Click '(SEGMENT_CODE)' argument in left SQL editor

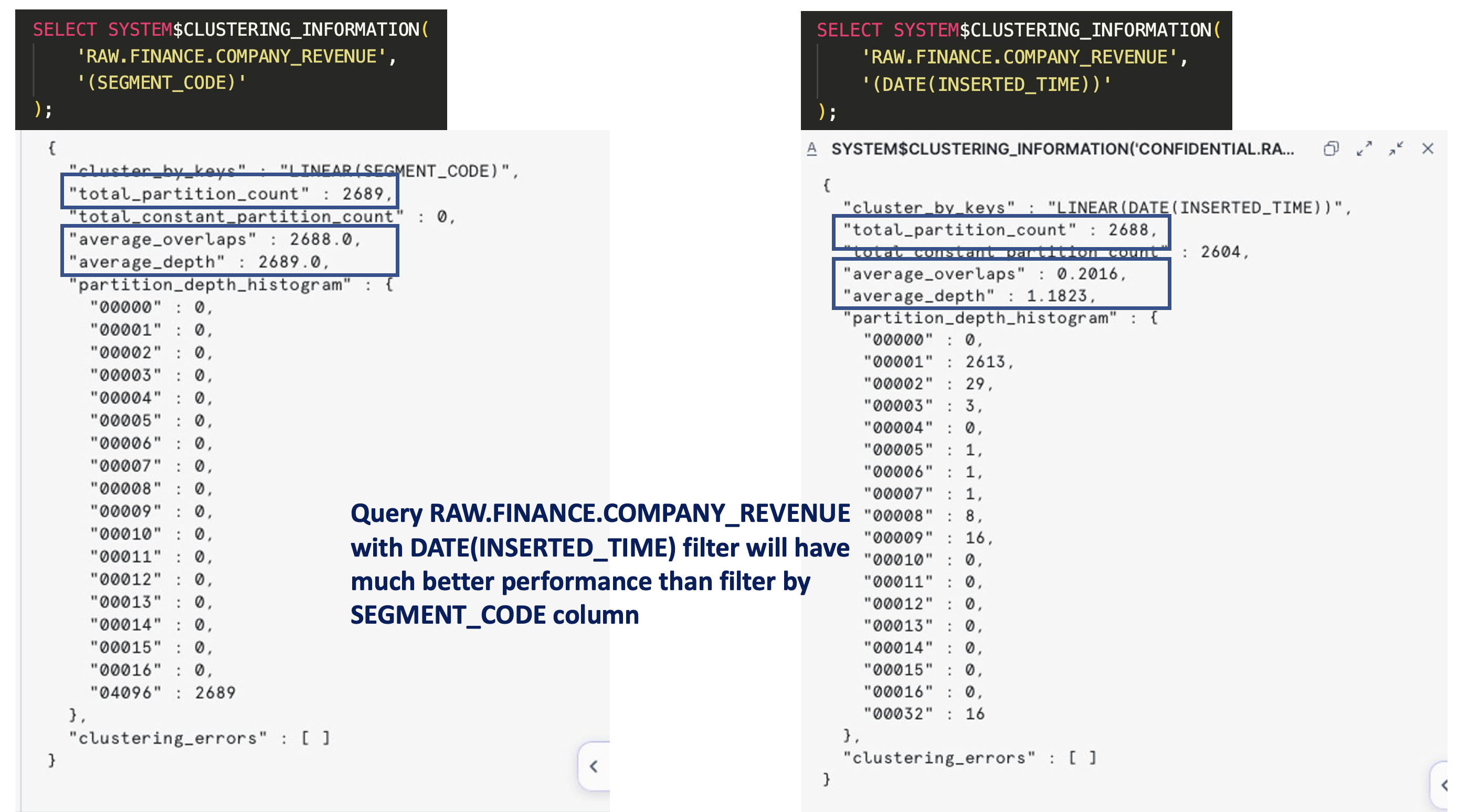point(161,82)
